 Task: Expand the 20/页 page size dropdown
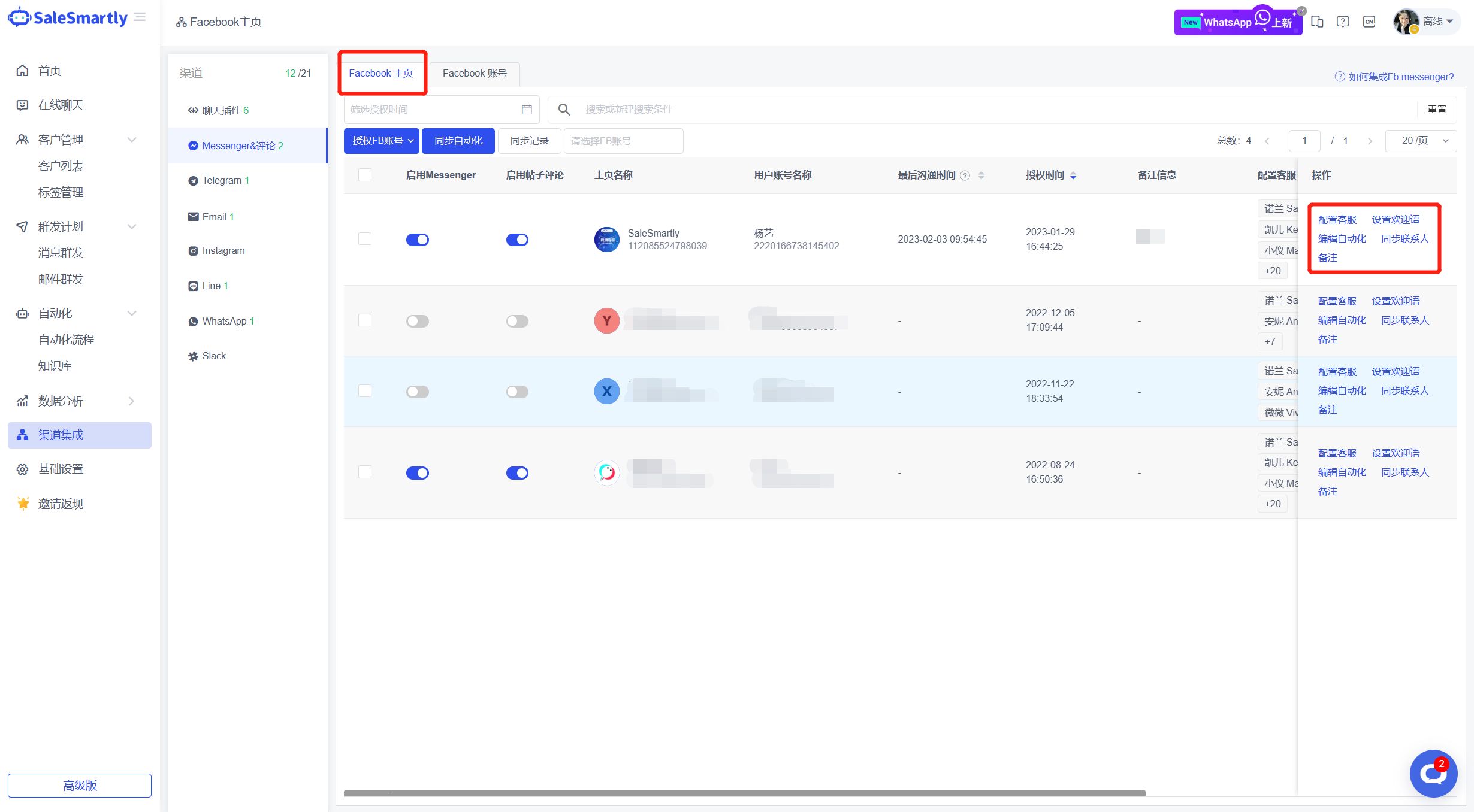click(x=1421, y=141)
